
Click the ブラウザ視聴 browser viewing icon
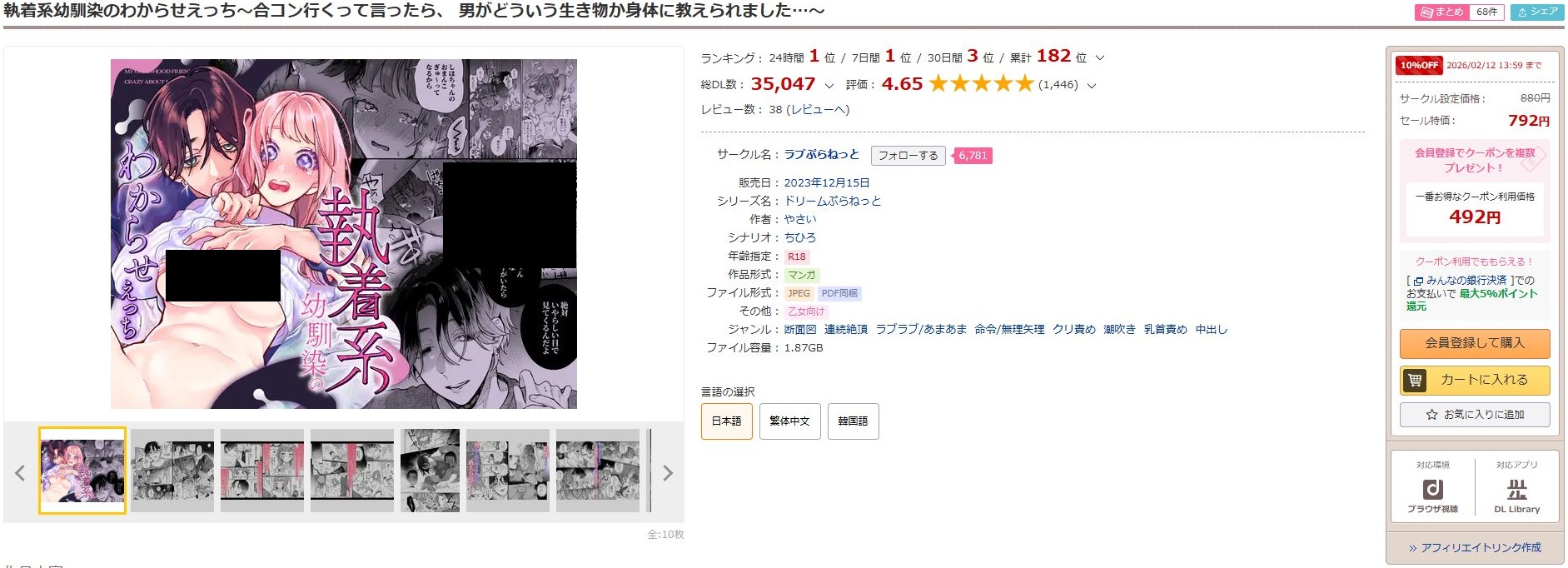(x=1432, y=489)
